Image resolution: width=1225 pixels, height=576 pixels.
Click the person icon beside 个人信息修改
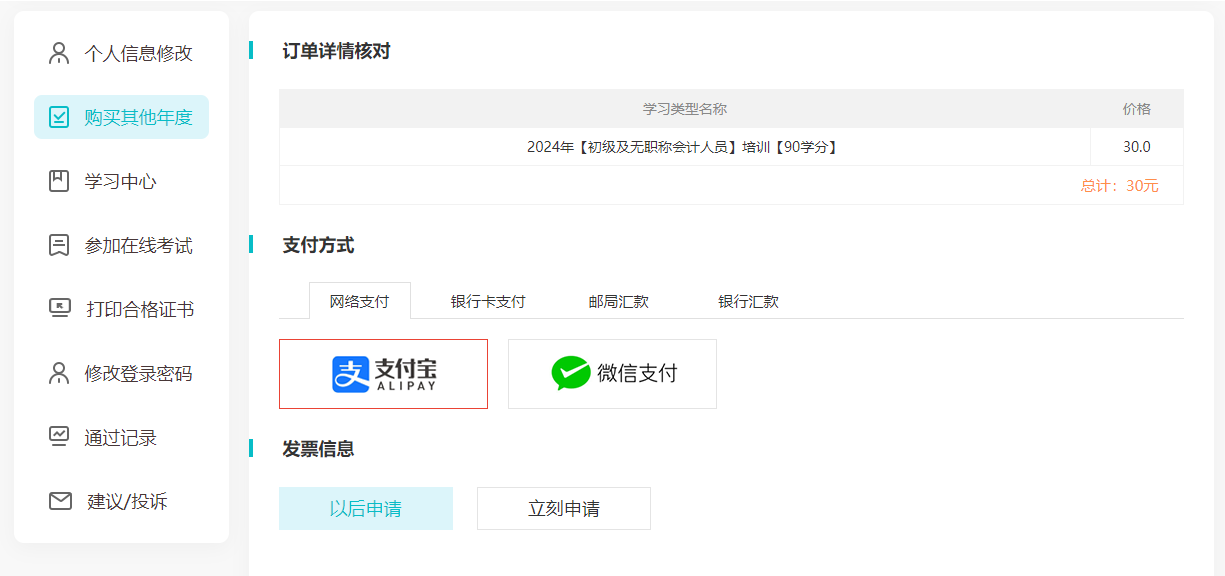59,53
